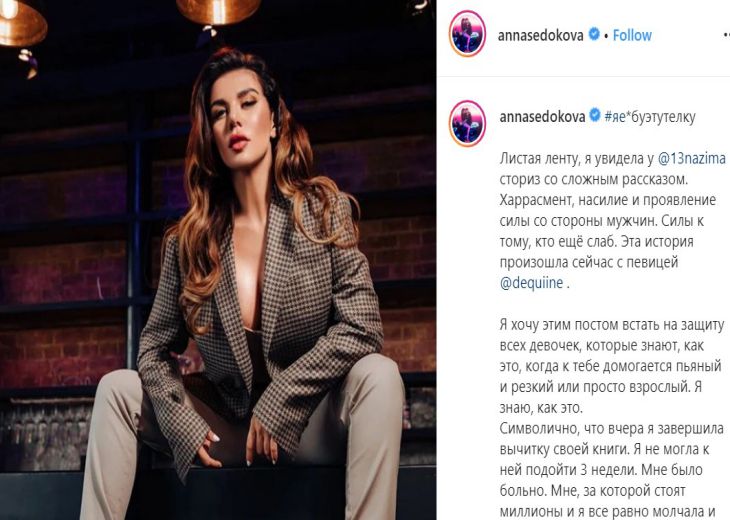Follow the annasedokova account
This screenshot has height=520, width=730.
coord(632,35)
